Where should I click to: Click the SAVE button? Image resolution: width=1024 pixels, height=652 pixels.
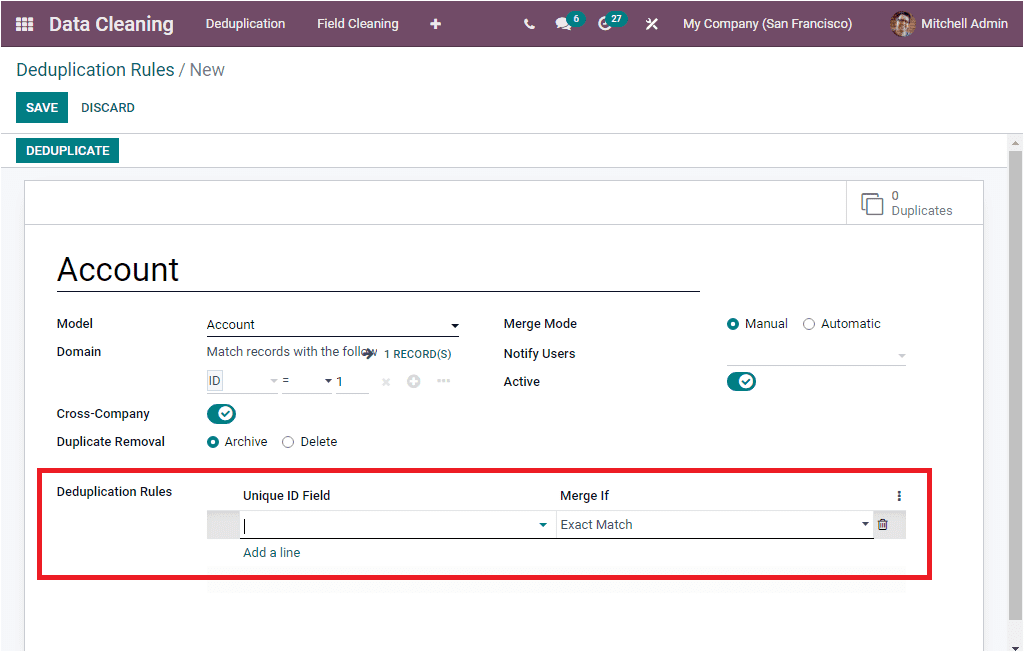tap(42, 108)
